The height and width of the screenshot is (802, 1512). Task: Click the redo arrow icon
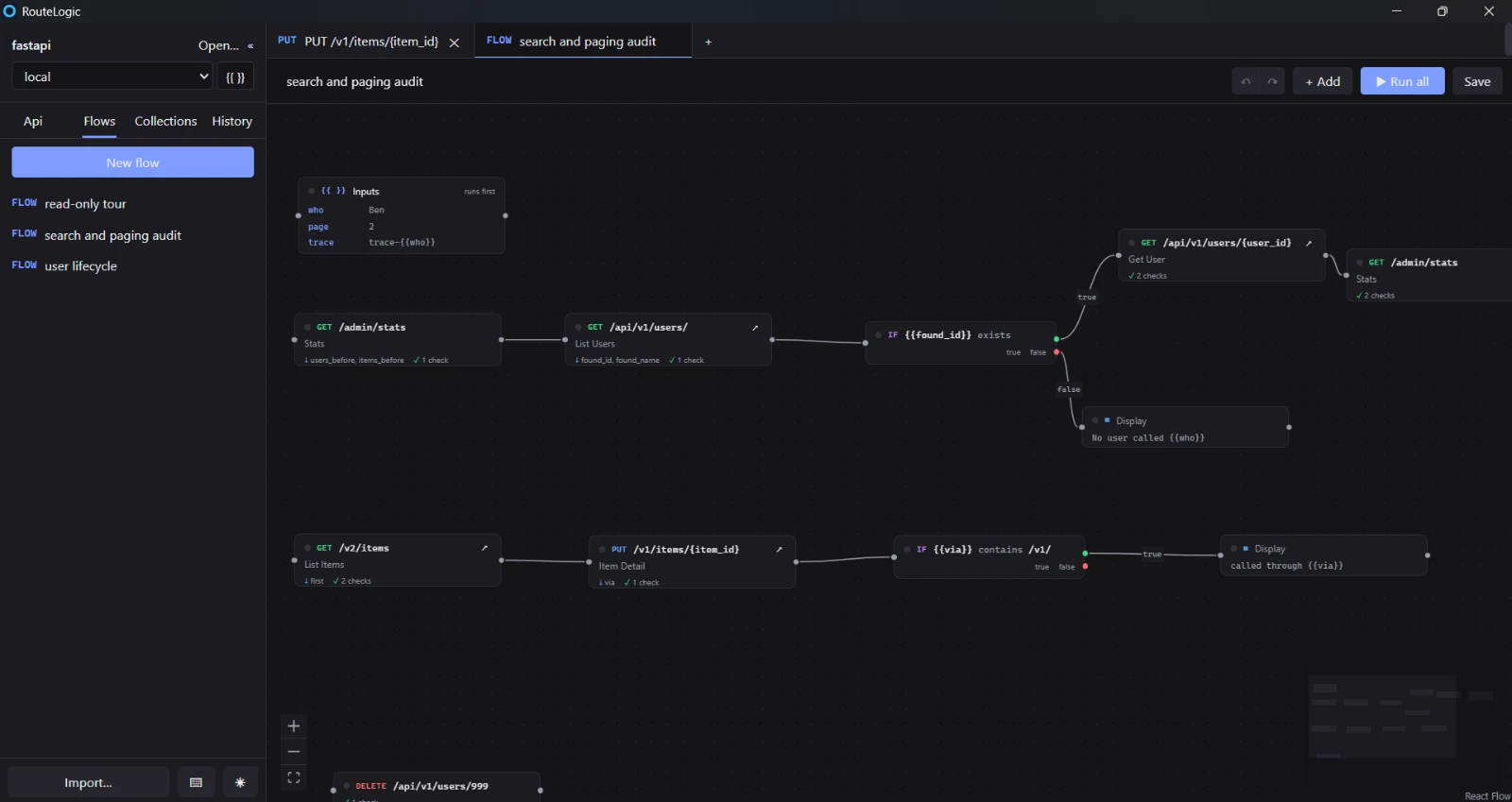point(1272,81)
